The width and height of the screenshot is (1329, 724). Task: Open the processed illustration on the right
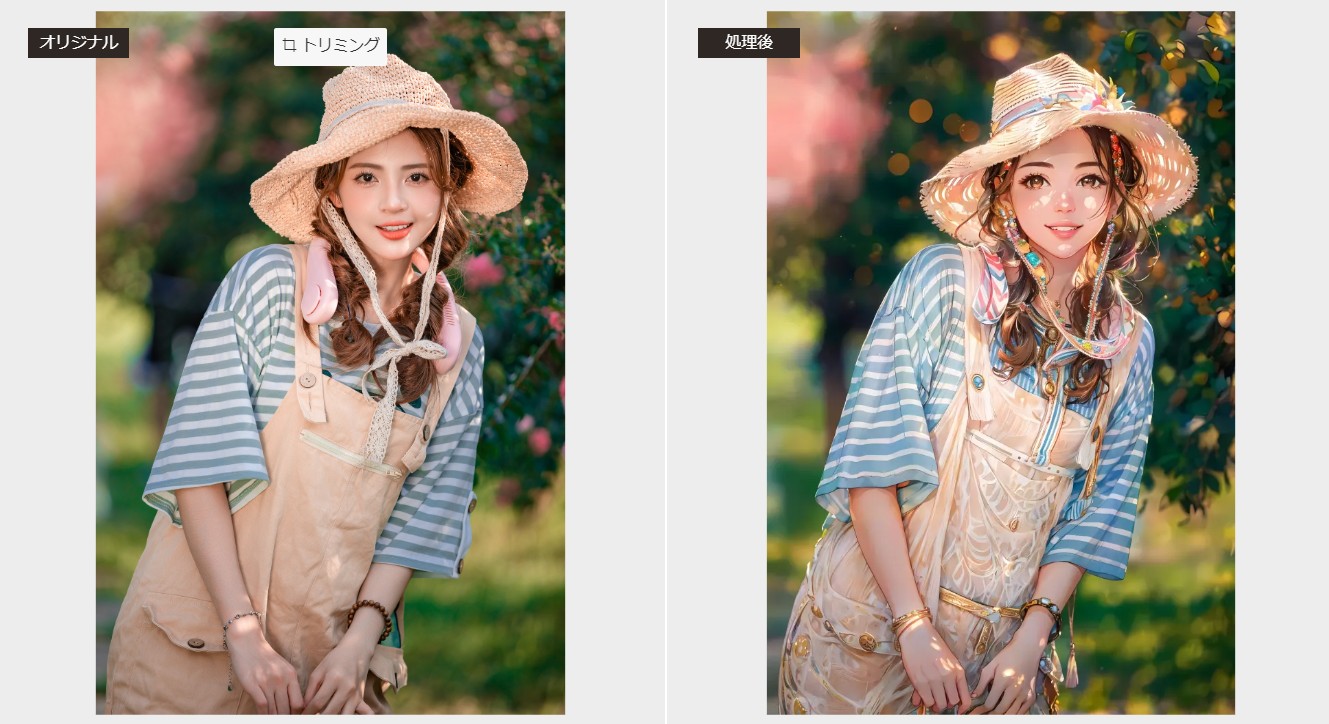click(x=1000, y=363)
